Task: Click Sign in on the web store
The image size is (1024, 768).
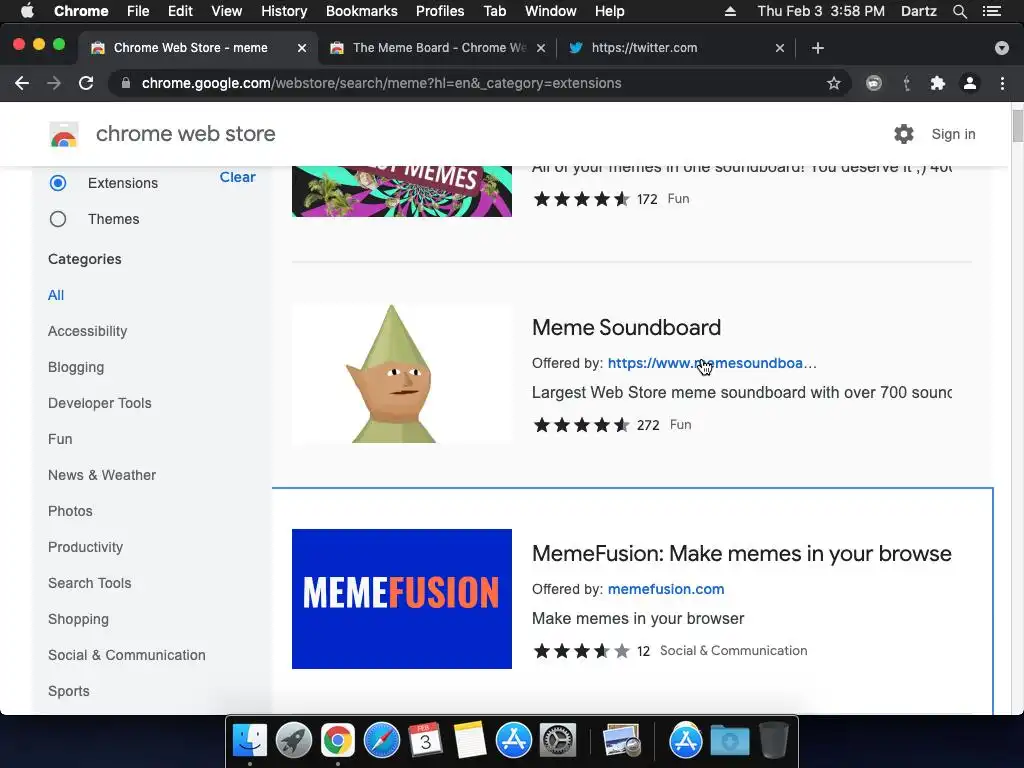Action: click(953, 134)
